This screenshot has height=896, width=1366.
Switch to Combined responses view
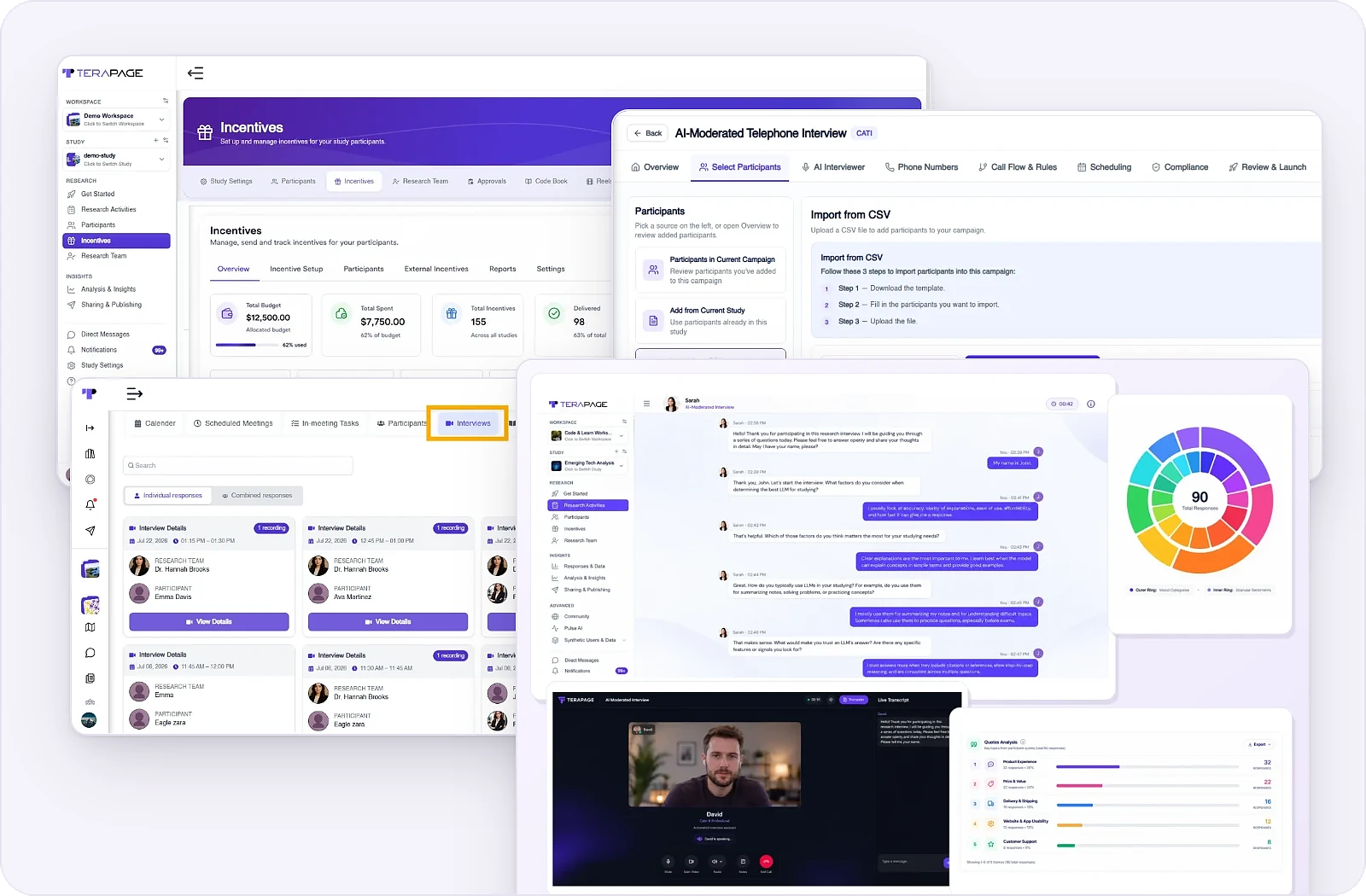coord(256,496)
